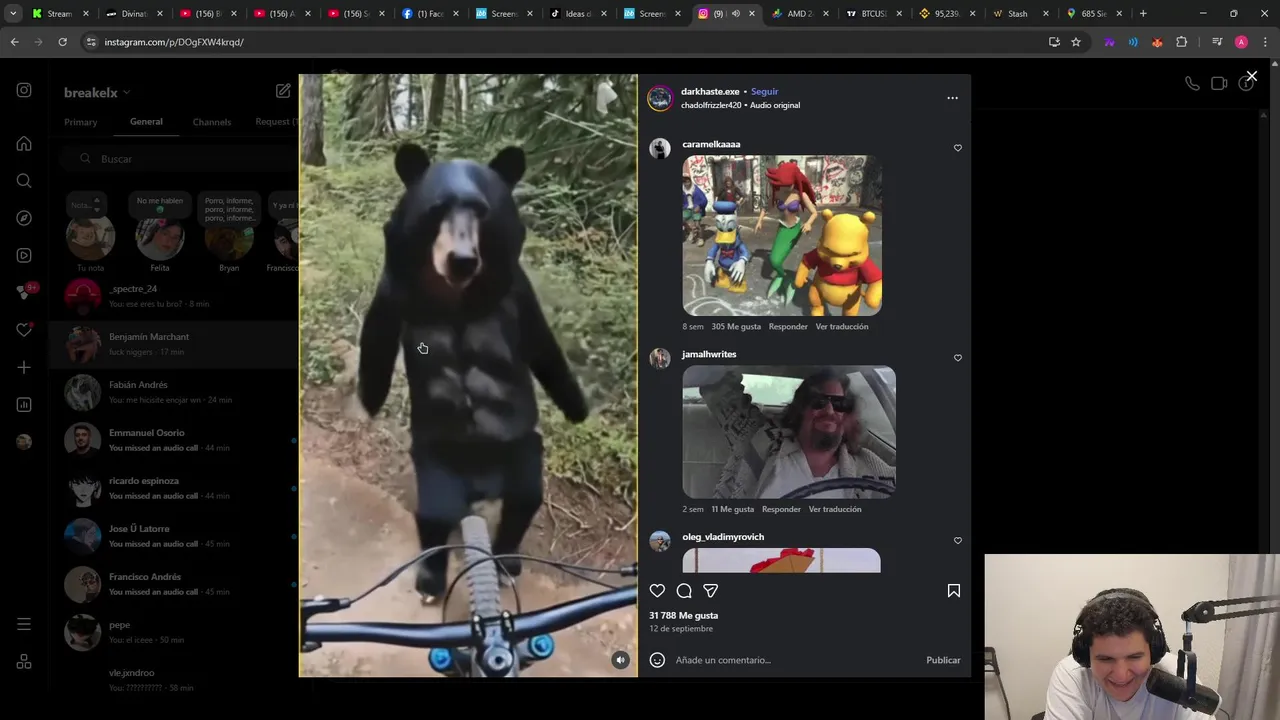This screenshot has width=1280, height=720.
Task: Open Reels icon in the sidebar
Action: [24, 255]
